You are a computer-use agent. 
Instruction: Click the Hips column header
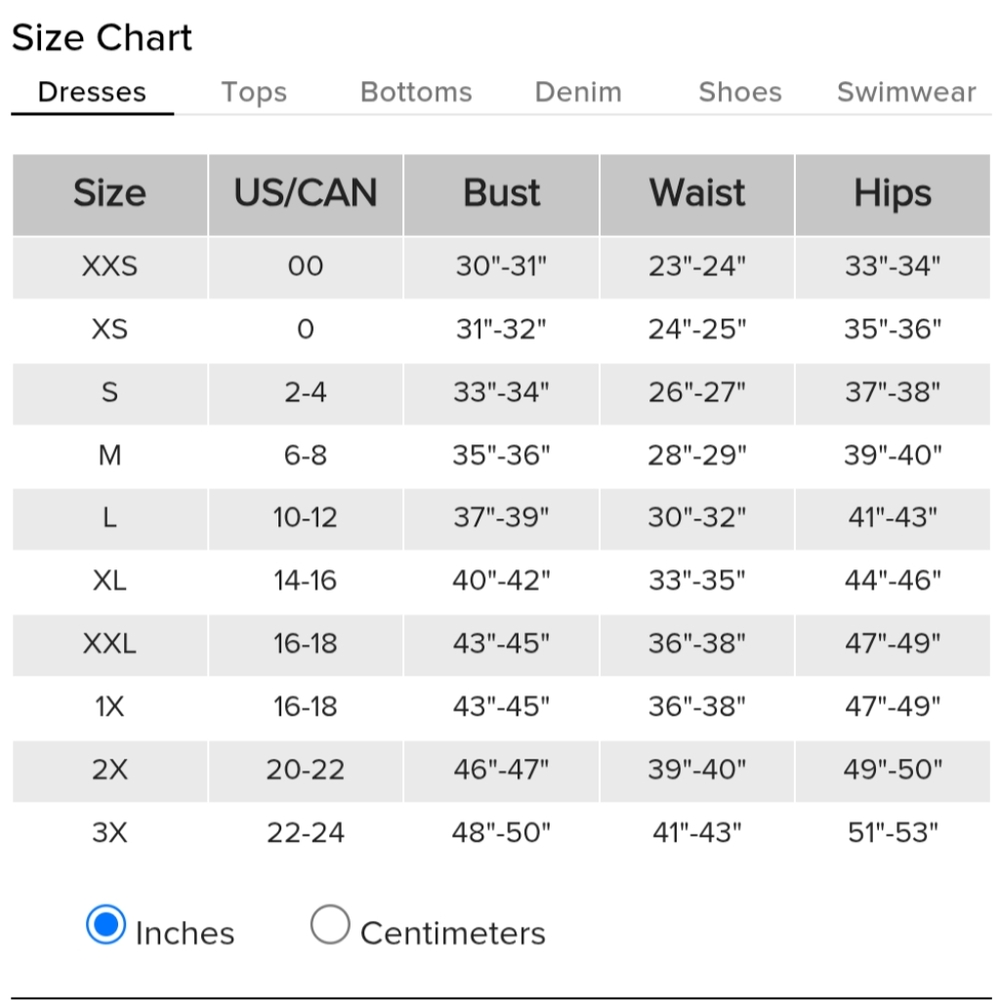click(893, 195)
